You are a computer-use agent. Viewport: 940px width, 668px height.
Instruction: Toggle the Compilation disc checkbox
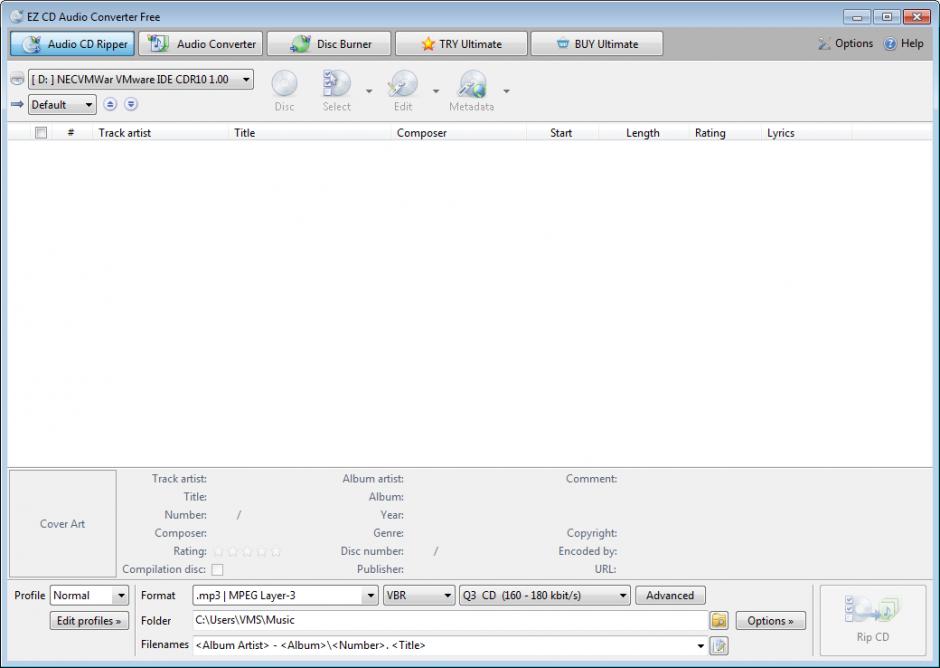pos(217,570)
